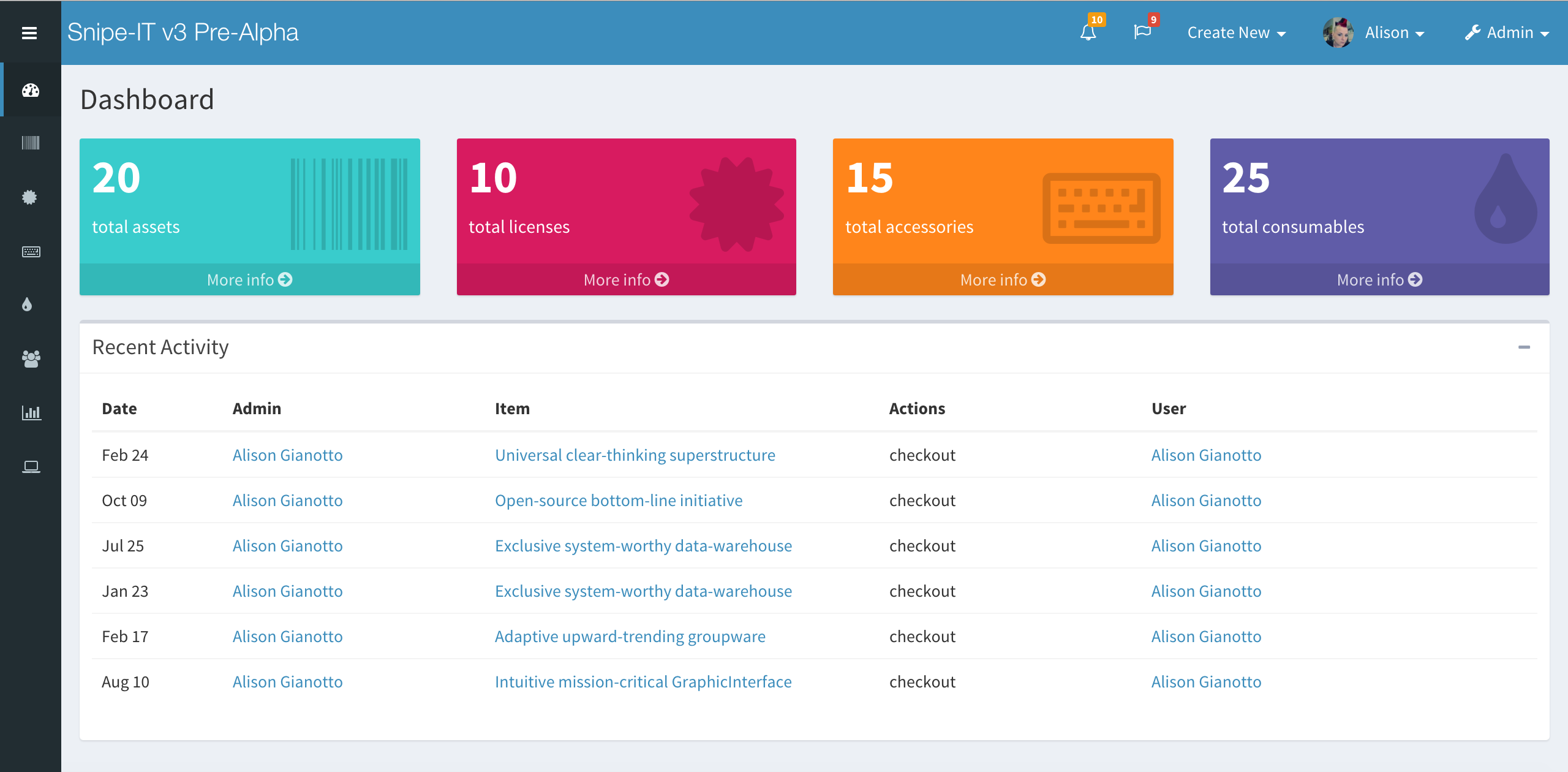This screenshot has height=772, width=1568.
Task: Click user Alison Gianotto in Aug 10 row
Action: (x=1207, y=682)
